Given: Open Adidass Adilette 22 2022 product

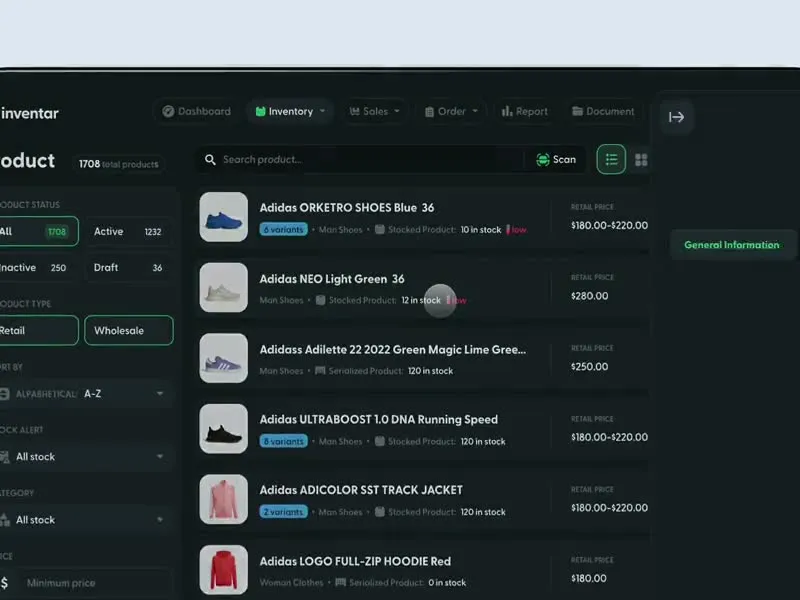Looking at the screenshot, I should click(393, 349).
